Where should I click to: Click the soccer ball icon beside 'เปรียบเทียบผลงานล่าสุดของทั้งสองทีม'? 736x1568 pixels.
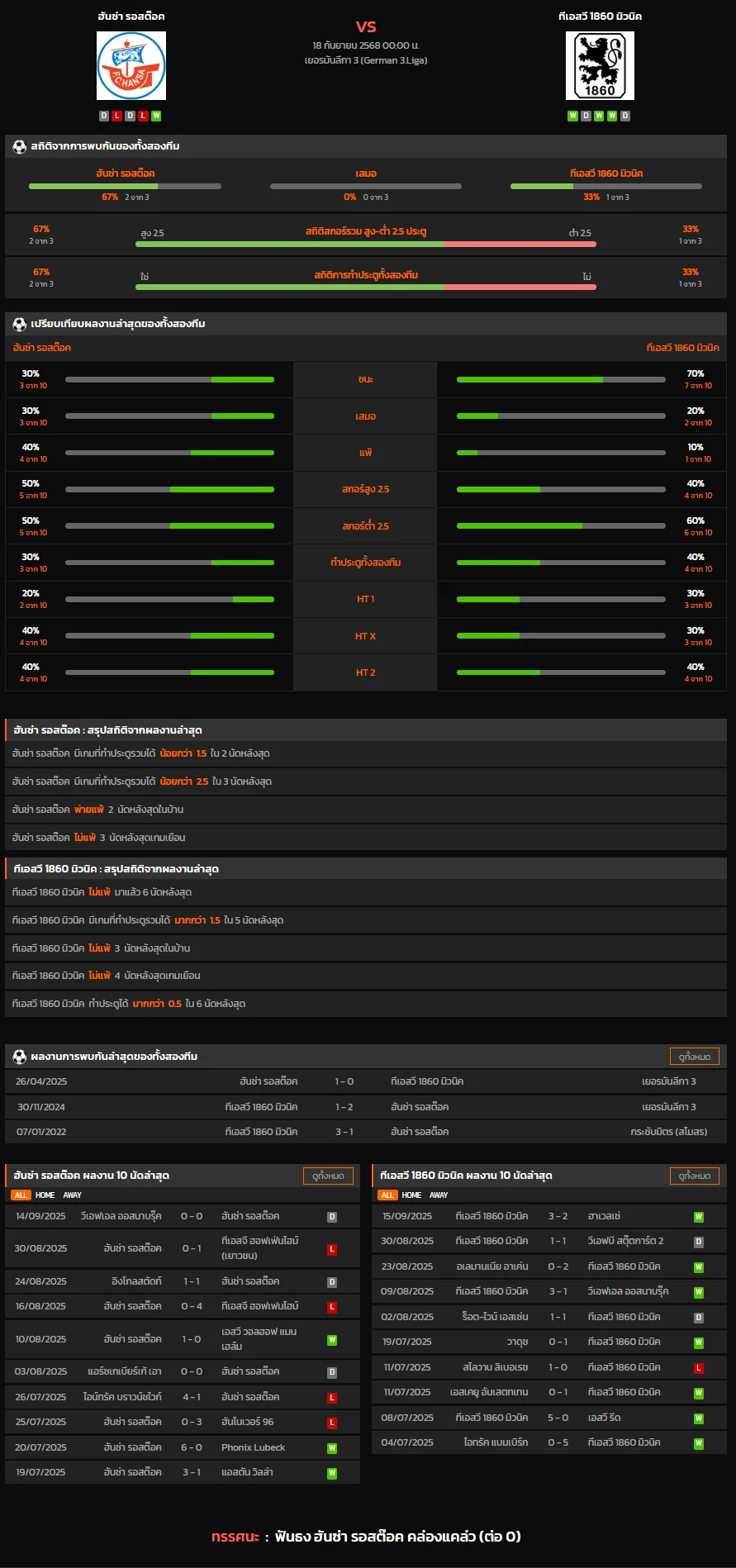tap(20, 324)
